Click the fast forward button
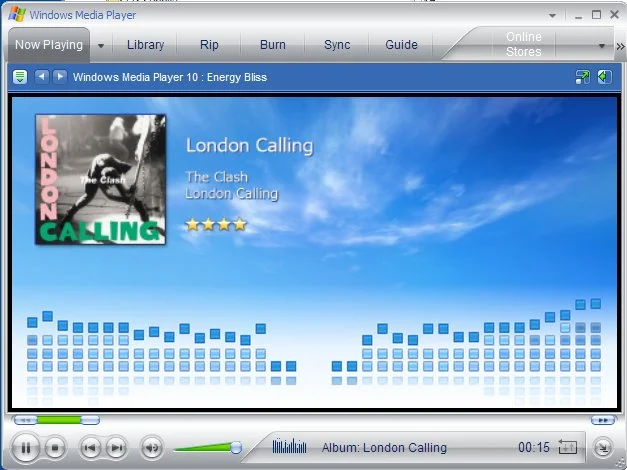This screenshot has height=470, width=627. point(603,420)
